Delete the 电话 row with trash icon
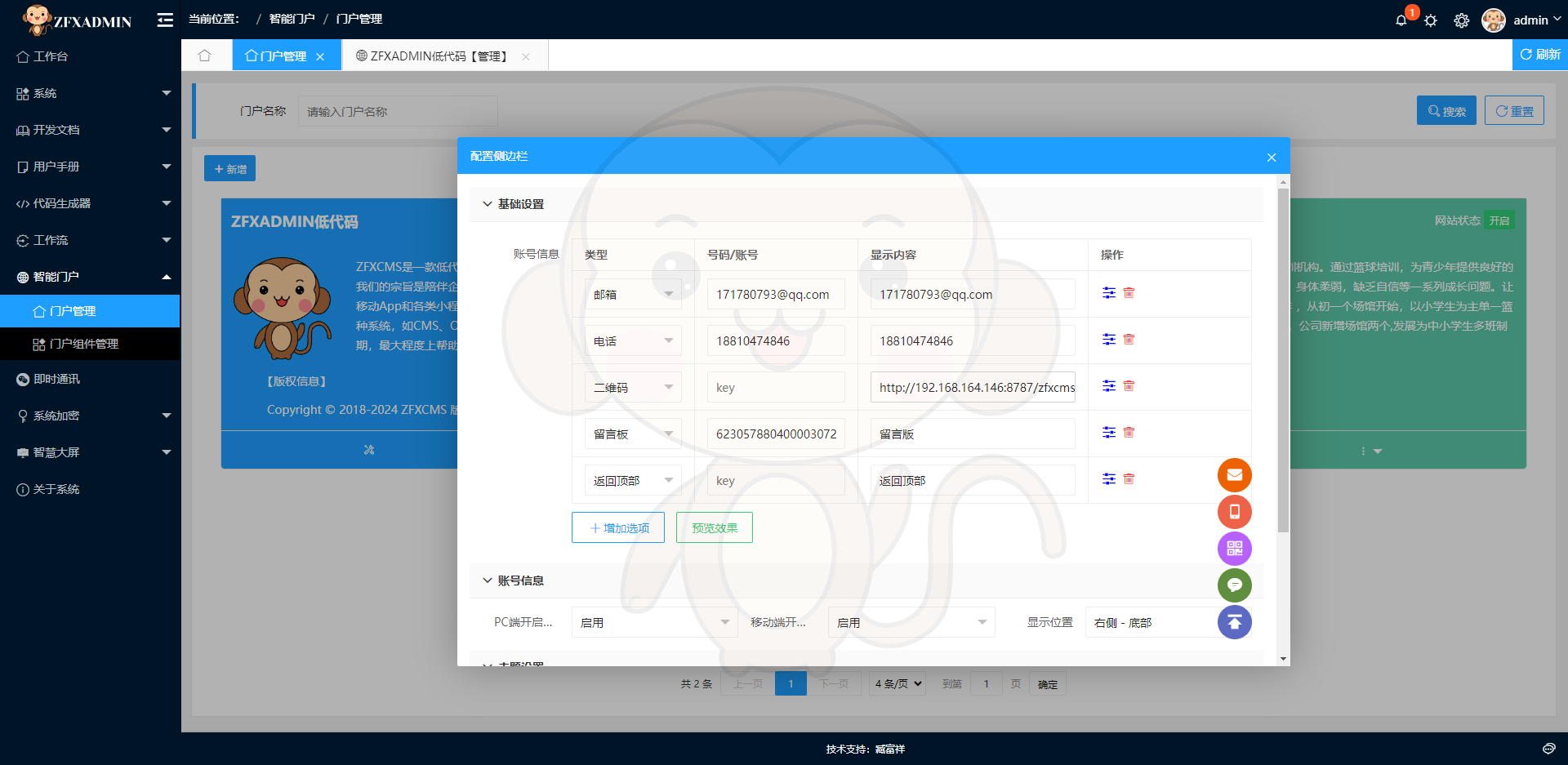 (x=1129, y=340)
